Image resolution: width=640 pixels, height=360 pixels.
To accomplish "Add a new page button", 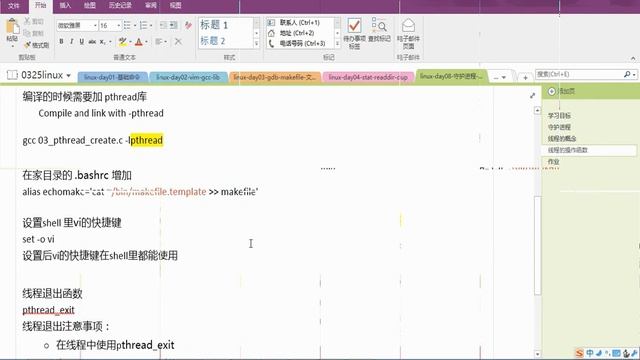I will point(562,91).
